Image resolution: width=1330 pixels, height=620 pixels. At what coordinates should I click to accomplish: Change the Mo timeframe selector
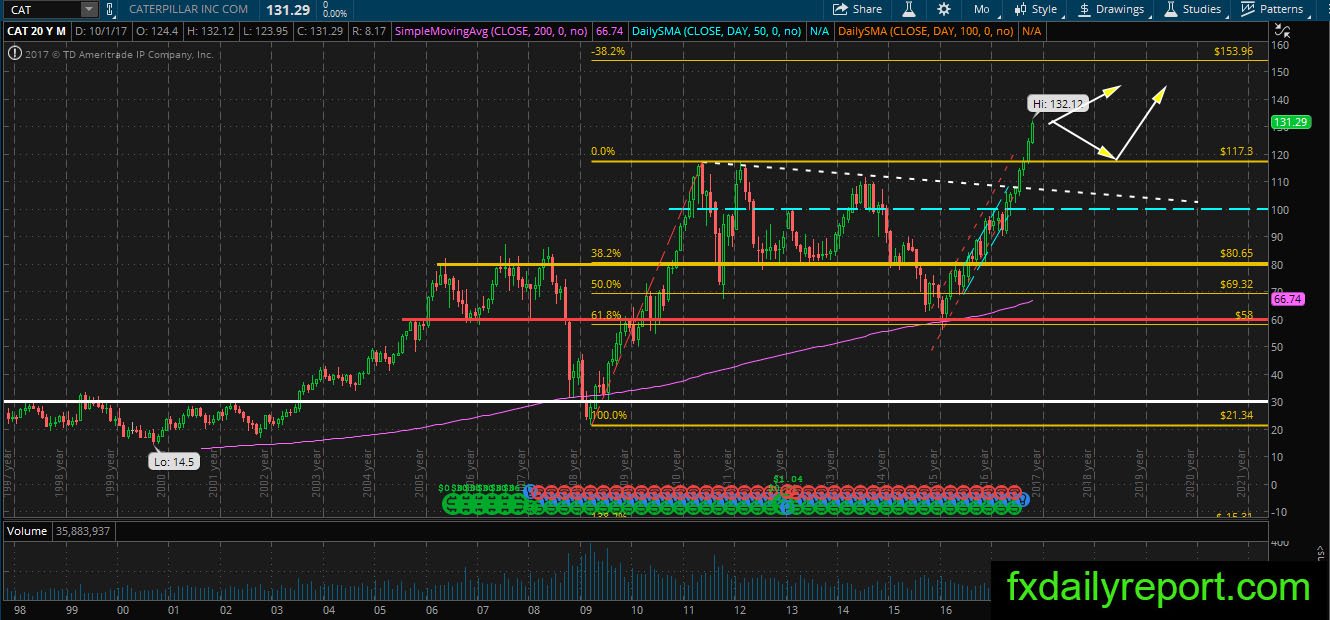click(x=981, y=9)
